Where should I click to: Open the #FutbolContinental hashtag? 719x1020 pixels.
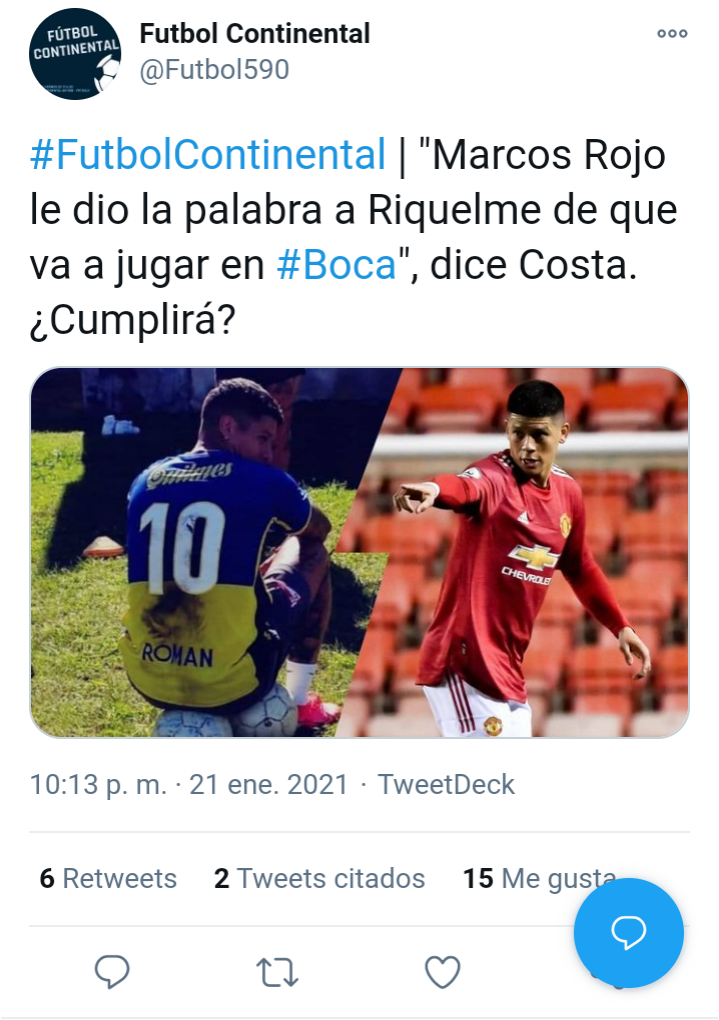[x=208, y=155]
